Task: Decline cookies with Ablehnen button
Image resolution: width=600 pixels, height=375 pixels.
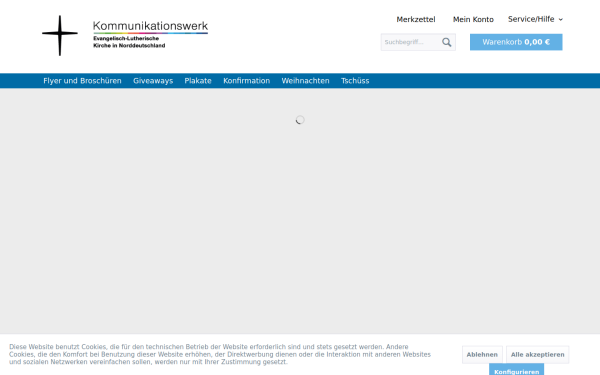Action: [482, 355]
